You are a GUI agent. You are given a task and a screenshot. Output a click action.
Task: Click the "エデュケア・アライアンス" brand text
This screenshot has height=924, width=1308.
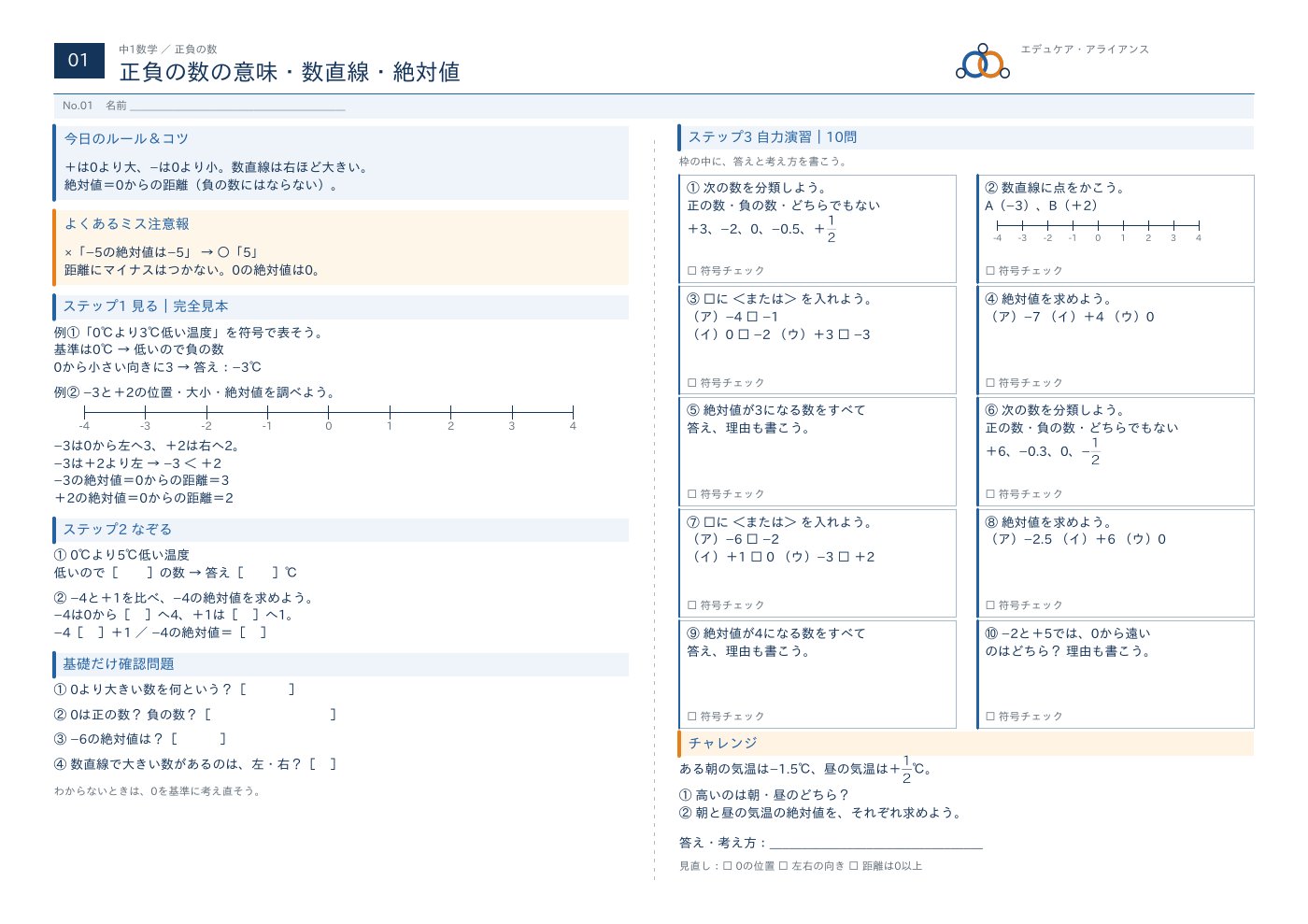1085,50
